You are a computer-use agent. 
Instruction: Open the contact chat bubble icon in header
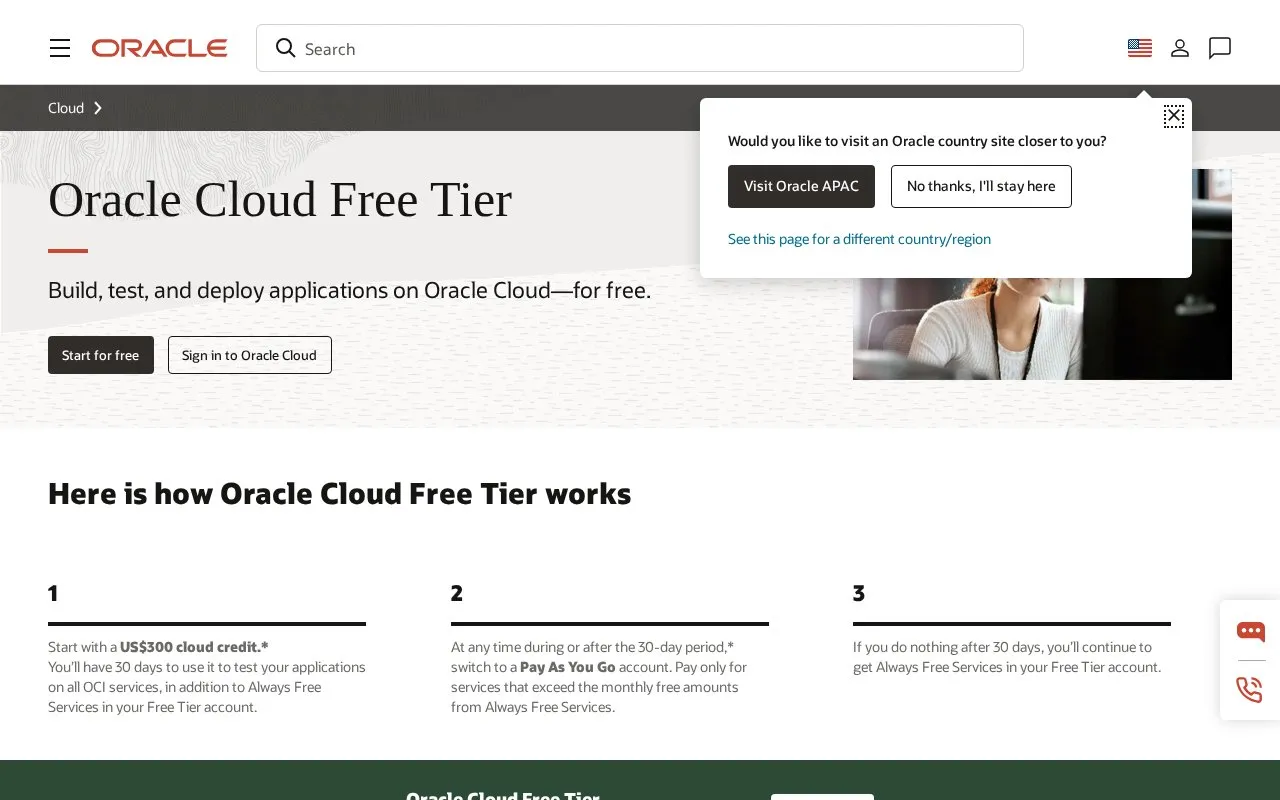[1220, 48]
